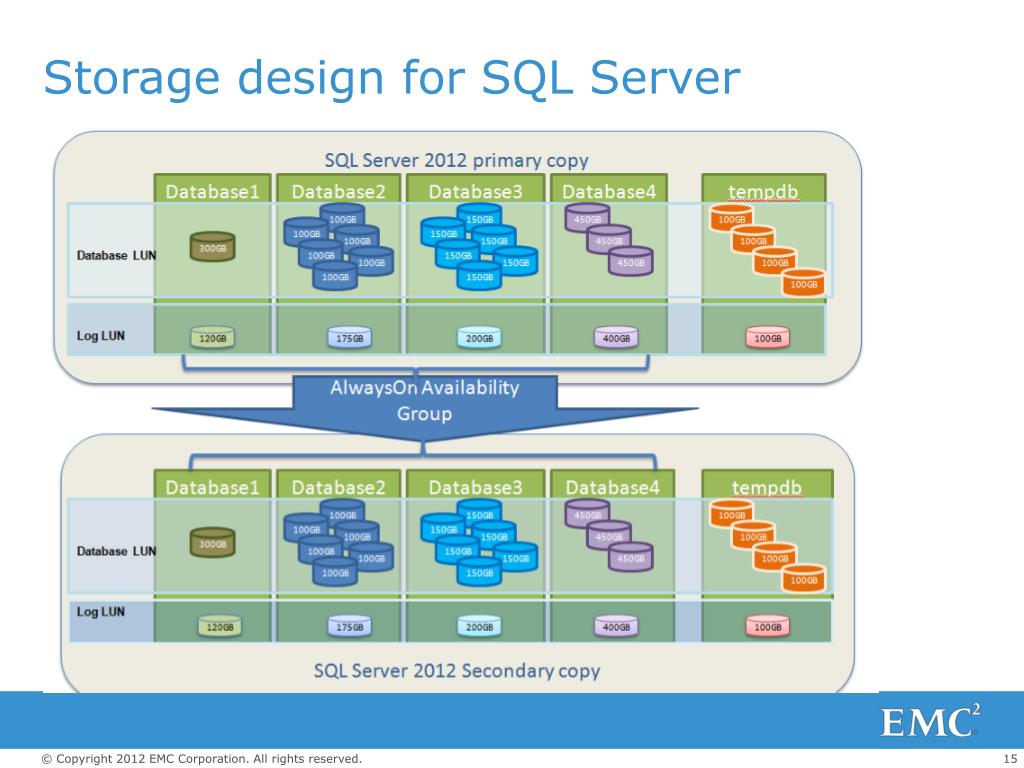Click the Database LUN label in secondary copy
The width and height of the screenshot is (1024, 768).
pyautogui.click(x=116, y=551)
